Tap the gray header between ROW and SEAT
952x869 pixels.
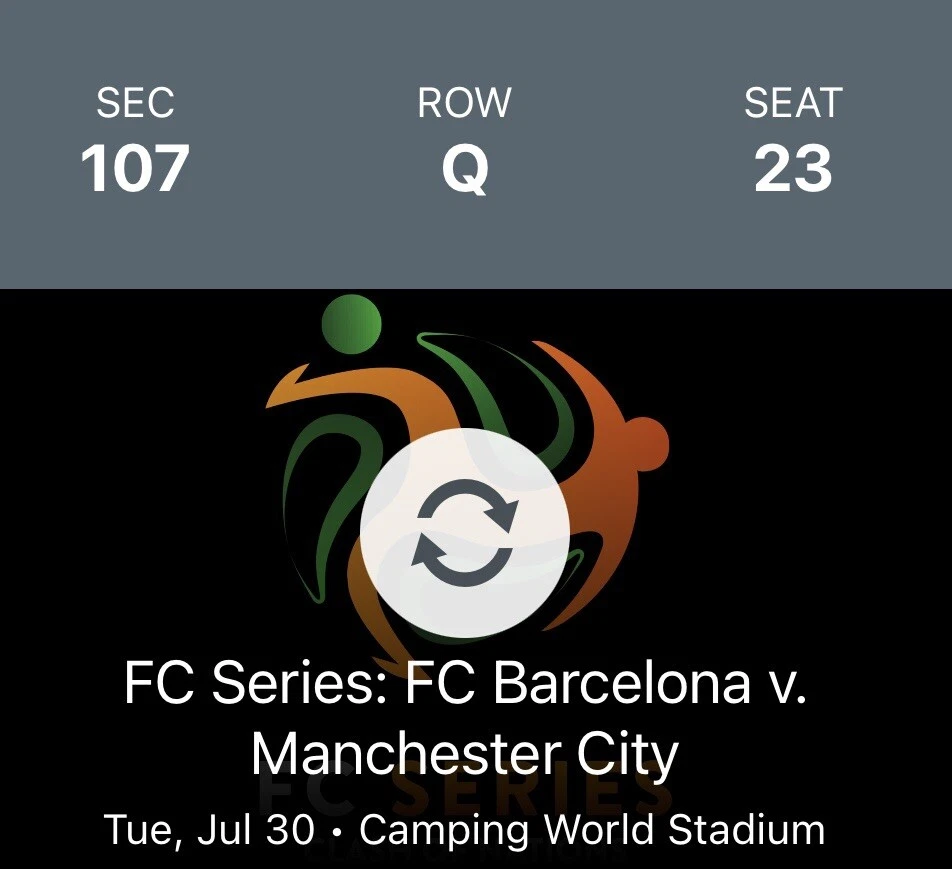630,140
